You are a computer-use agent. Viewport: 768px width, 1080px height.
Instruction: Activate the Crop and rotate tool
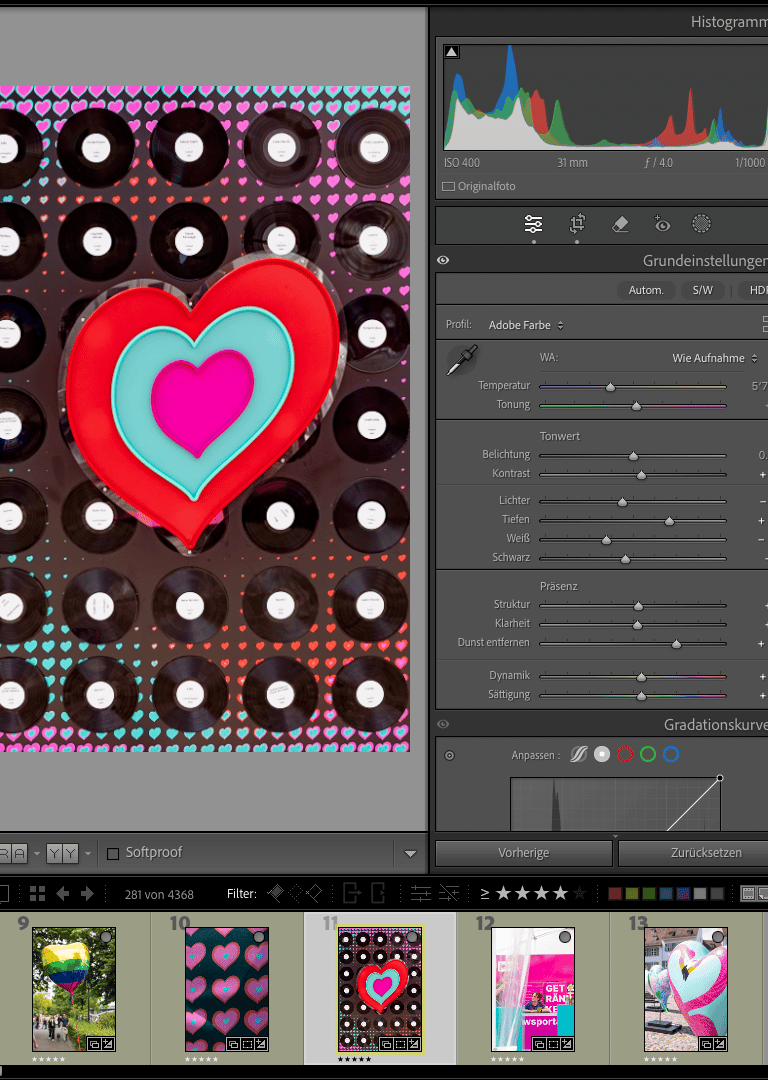[x=577, y=225]
